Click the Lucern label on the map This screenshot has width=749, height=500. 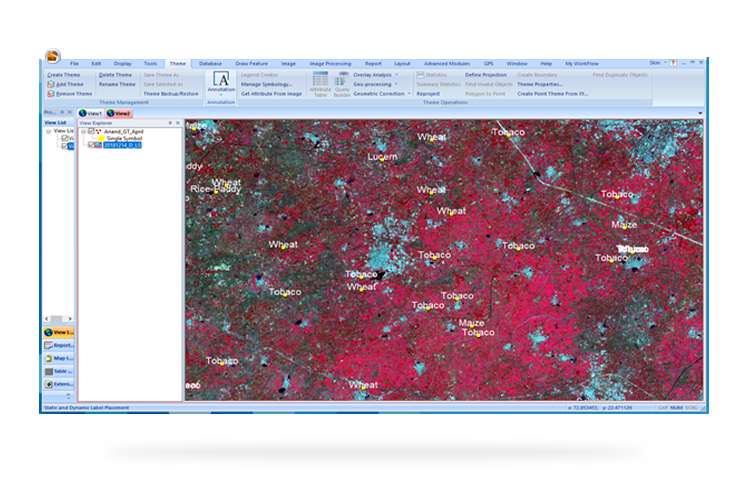tap(382, 157)
